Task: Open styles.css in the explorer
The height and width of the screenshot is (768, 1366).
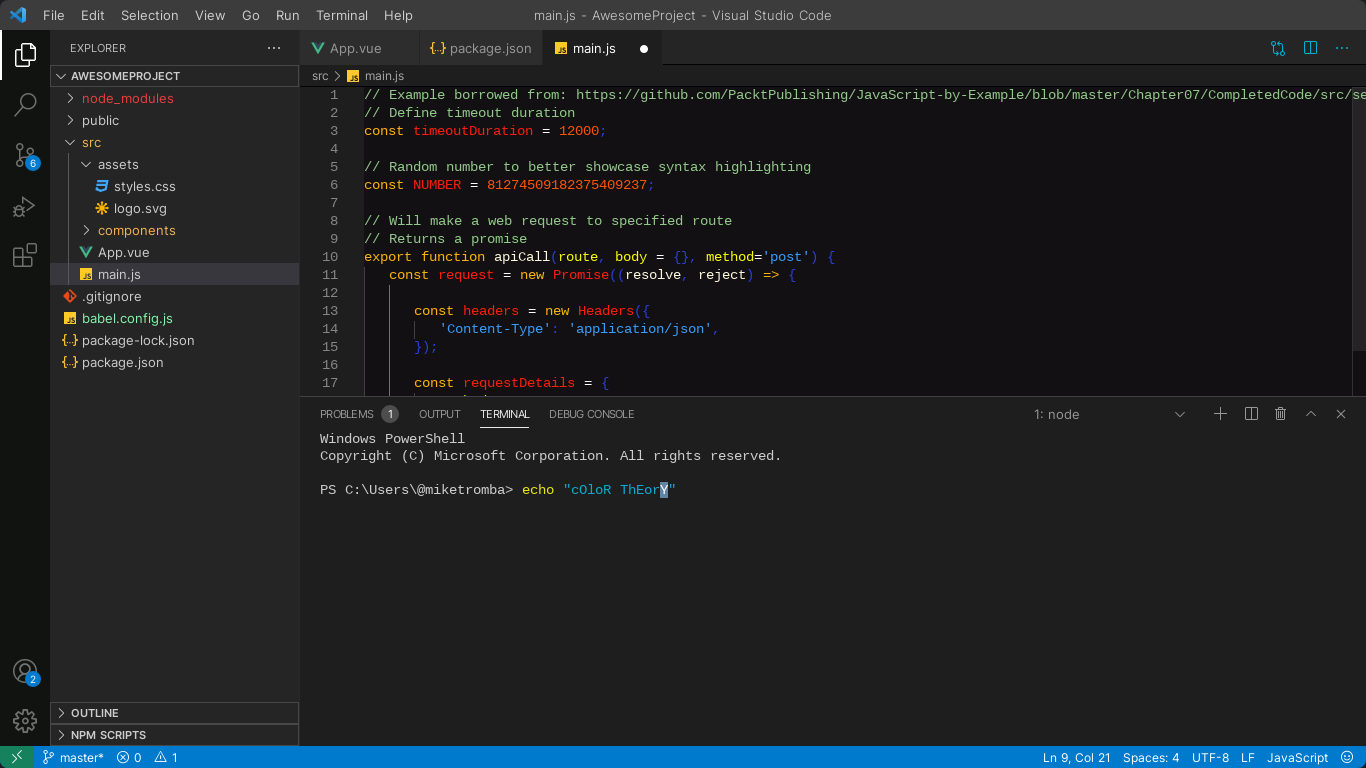Action: [x=174, y=186]
